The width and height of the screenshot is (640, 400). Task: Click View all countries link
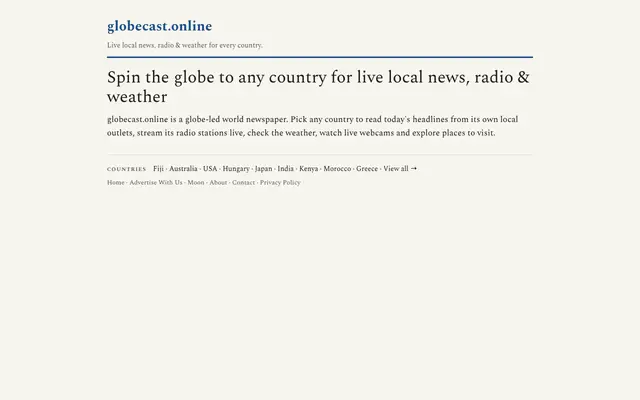(x=400, y=169)
